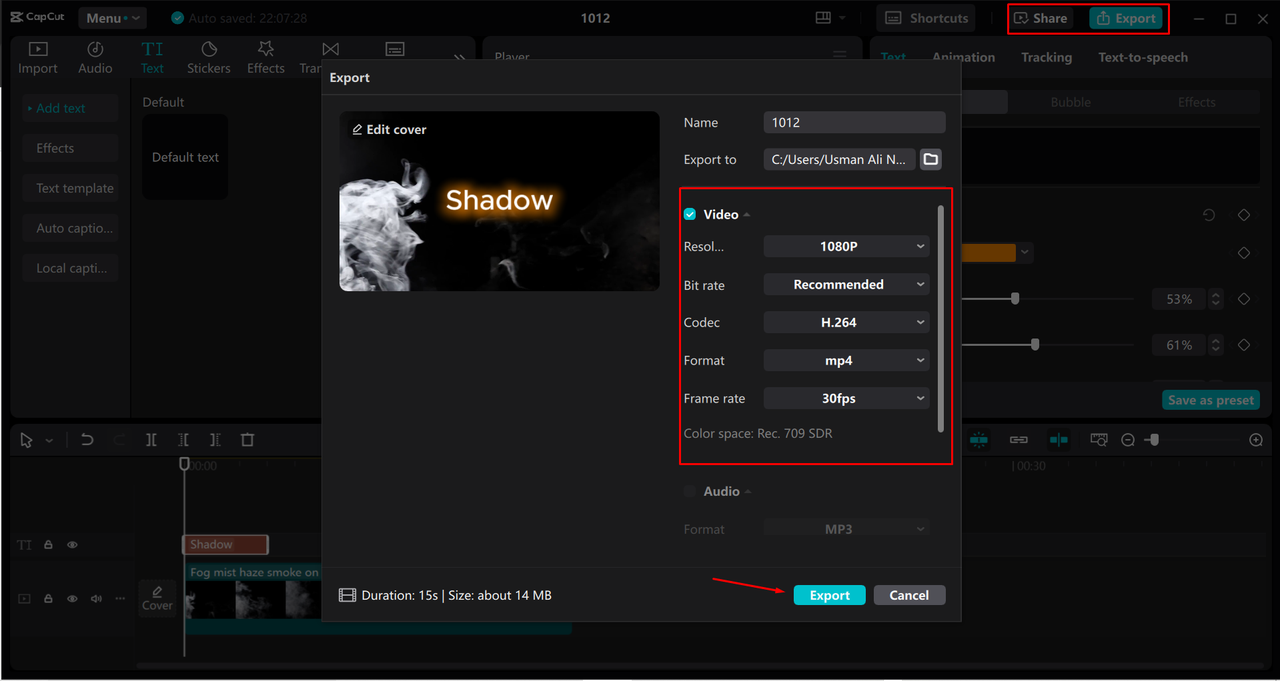This screenshot has height=681, width=1280.
Task: Click the Name input field containing 1012
Action: click(854, 122)
